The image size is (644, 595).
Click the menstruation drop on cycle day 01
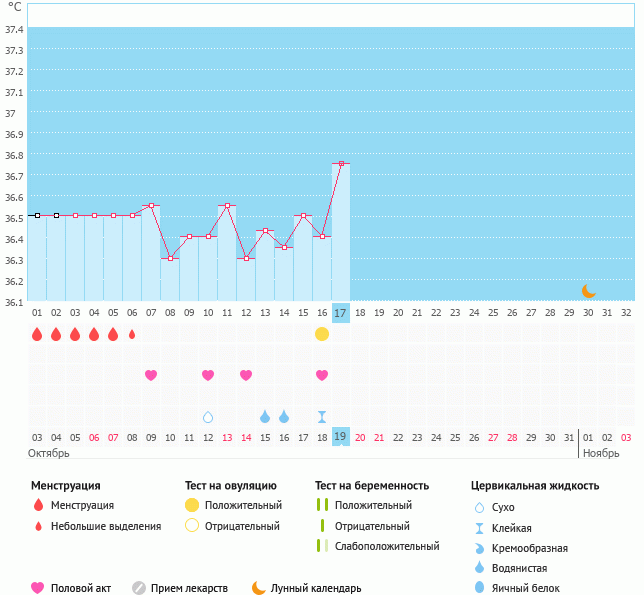(37, 334)
